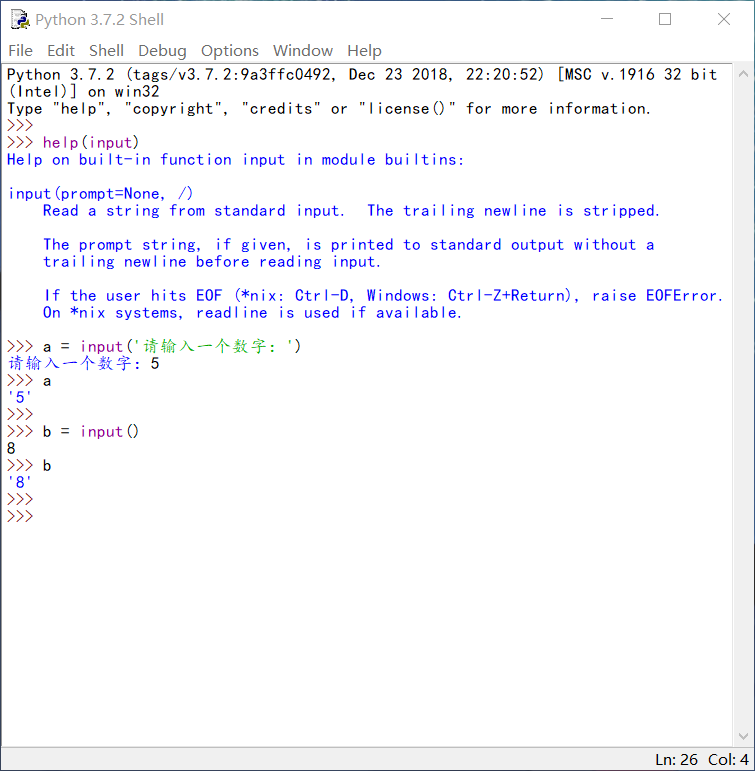Click the text 'Help on built-in function input'

(x=146, y=160)
